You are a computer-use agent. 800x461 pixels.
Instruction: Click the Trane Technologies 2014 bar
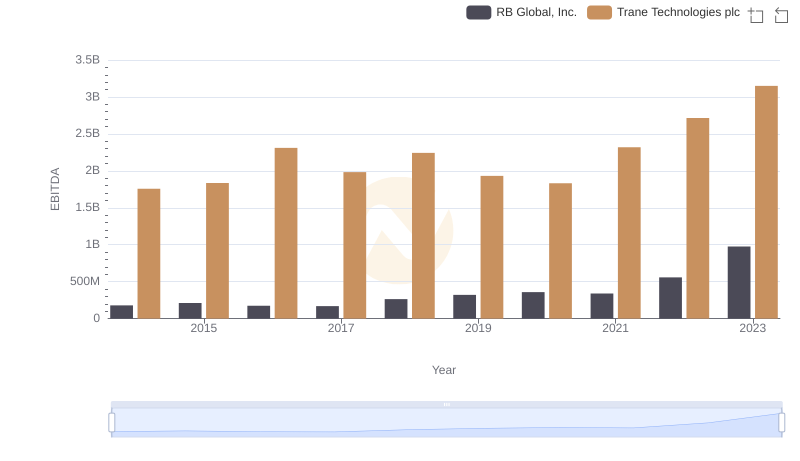point(149,253)
